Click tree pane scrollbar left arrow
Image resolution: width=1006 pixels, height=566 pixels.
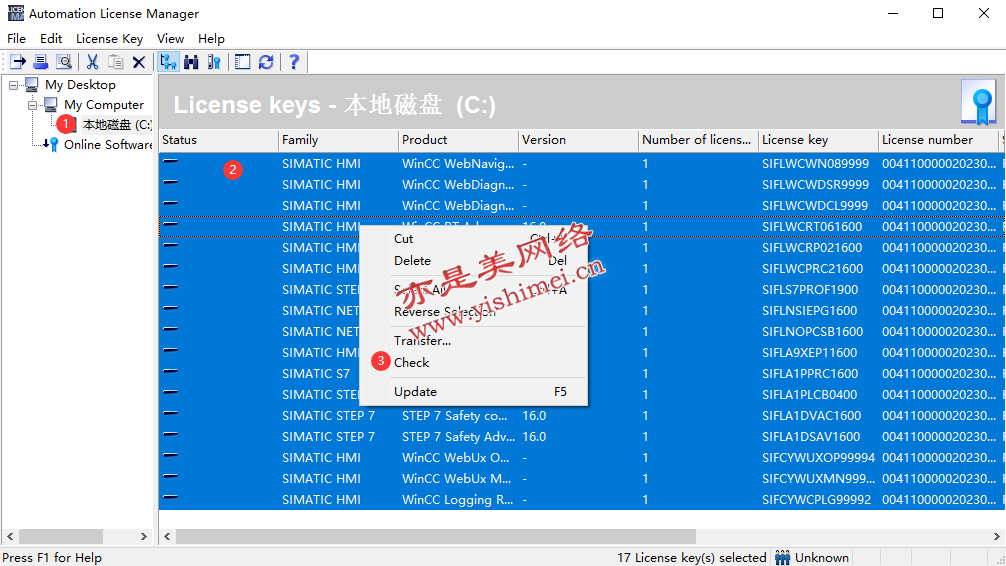point(10,536)
